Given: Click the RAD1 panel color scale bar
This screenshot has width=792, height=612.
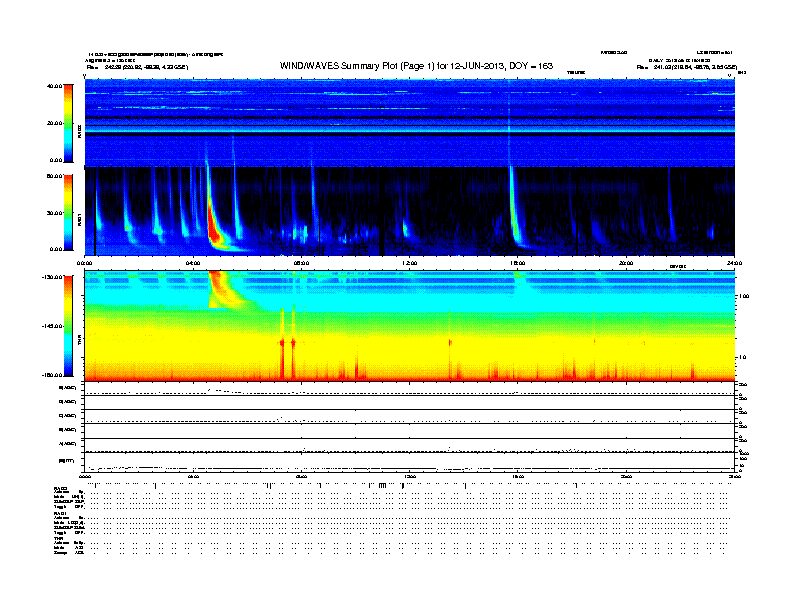Looking at the screenshot, I should tap(68, 213).
